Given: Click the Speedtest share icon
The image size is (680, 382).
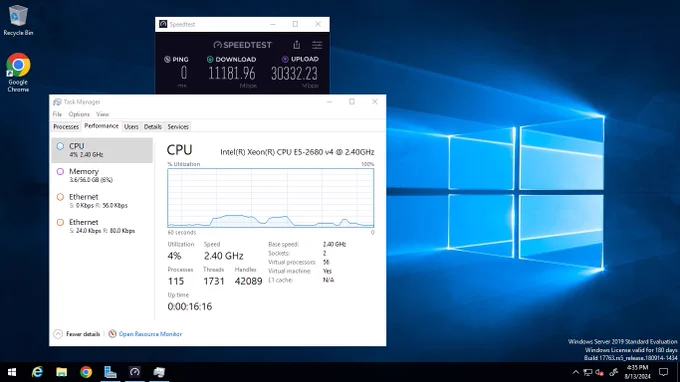Looking at the screenshot, I should coord(297,45).
